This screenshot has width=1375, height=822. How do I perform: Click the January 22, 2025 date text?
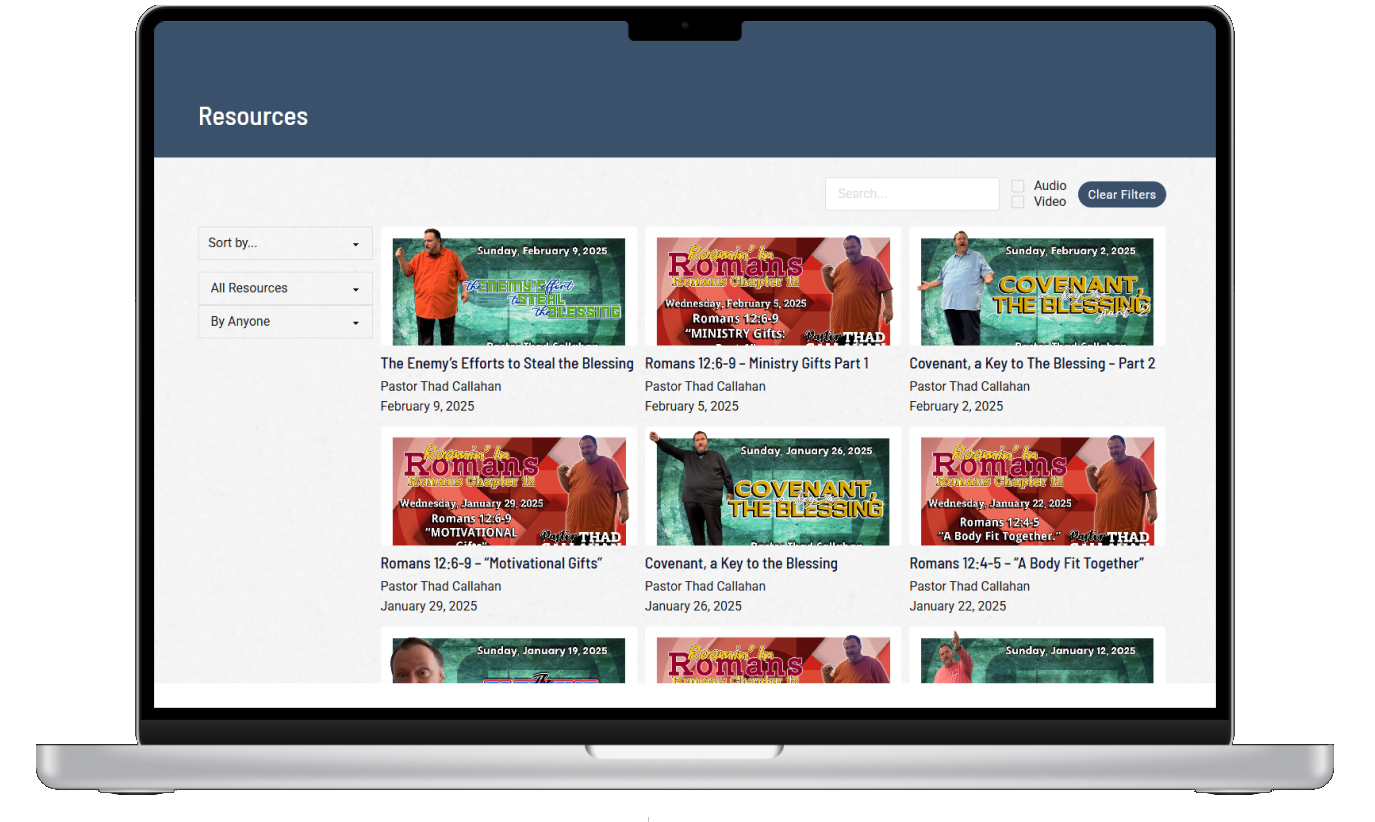pyautogui.click(x=957, y=607)
